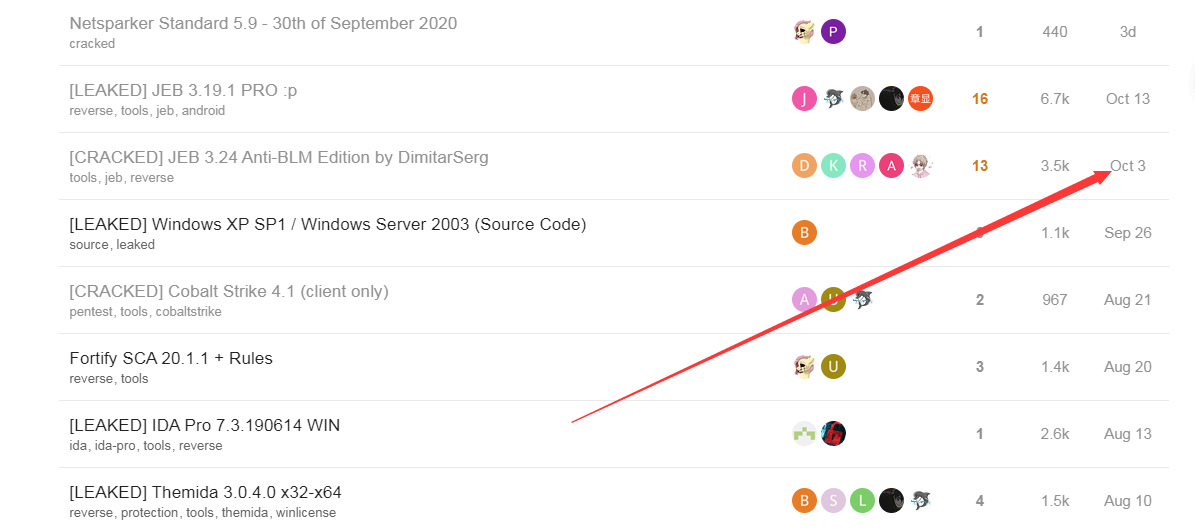Open shark avatar on Cobalt Strike topic
1195x531 pixels.
point(862,300)
